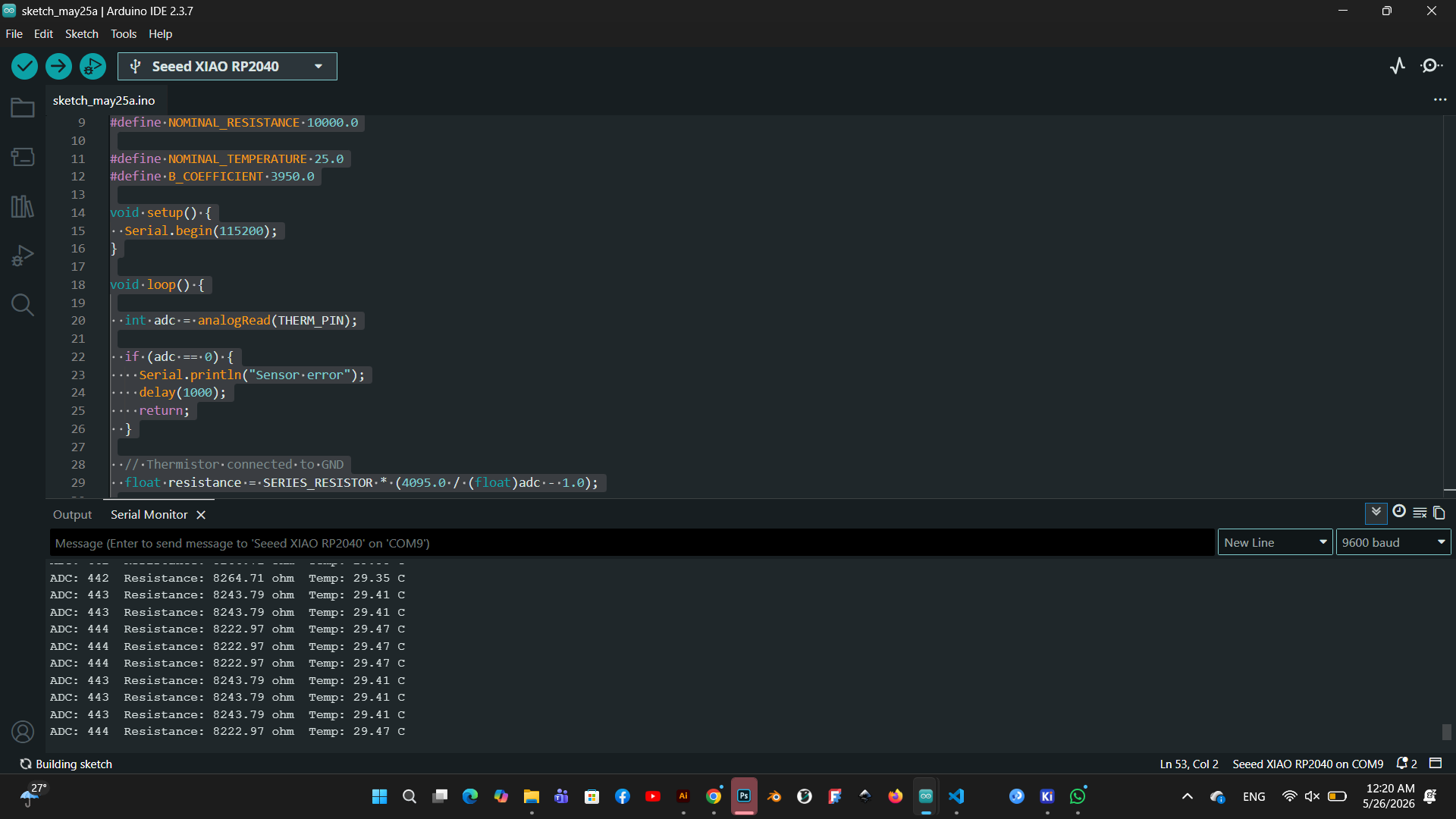This screenshot has height=819, width=1456.
Task: Open the Sketchbook folder panel
Action: pyautogui.click(x=23, y=108)
